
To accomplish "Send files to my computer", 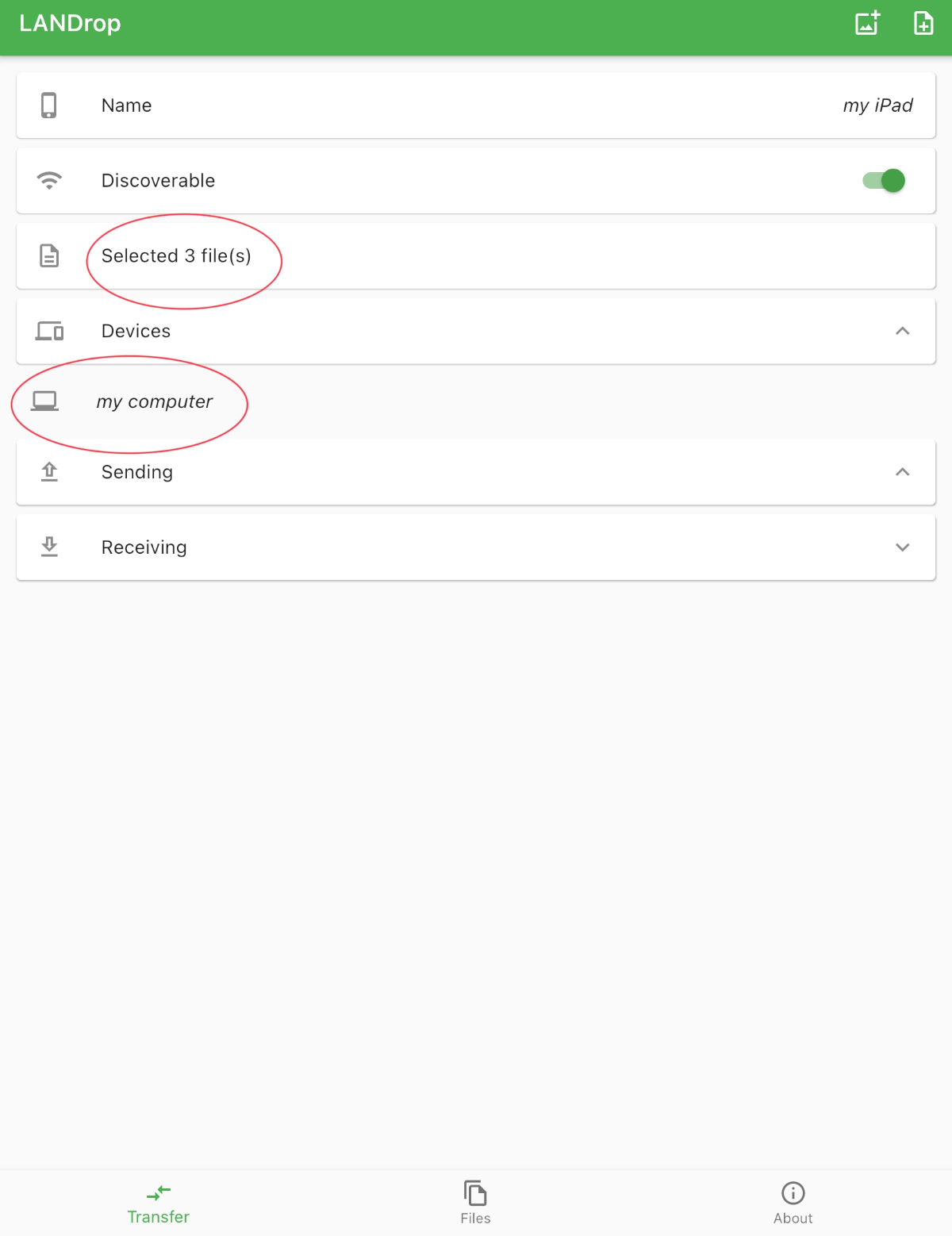I will point(155,401).
